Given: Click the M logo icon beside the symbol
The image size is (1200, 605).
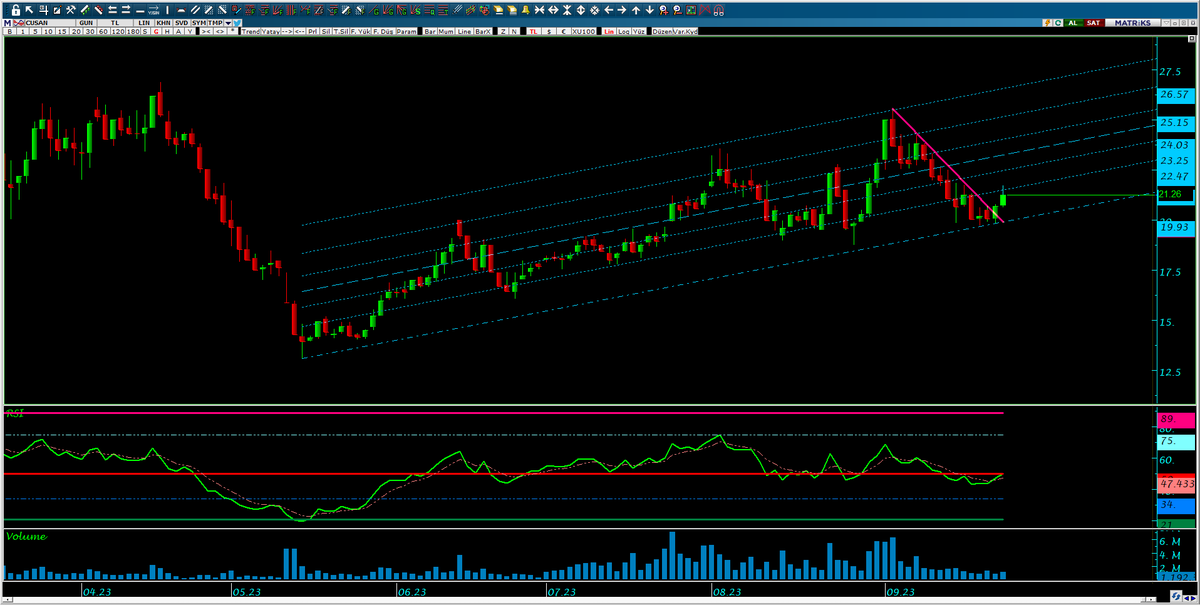Looking at the screenshot, I should click(x=7, y=23).
